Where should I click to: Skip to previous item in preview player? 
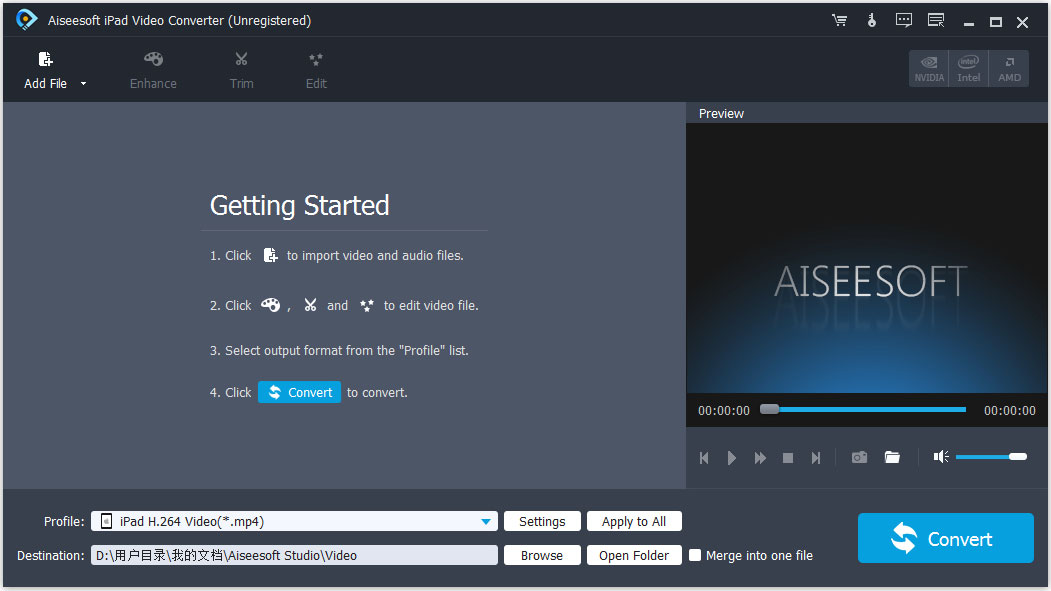pos(704,458)
